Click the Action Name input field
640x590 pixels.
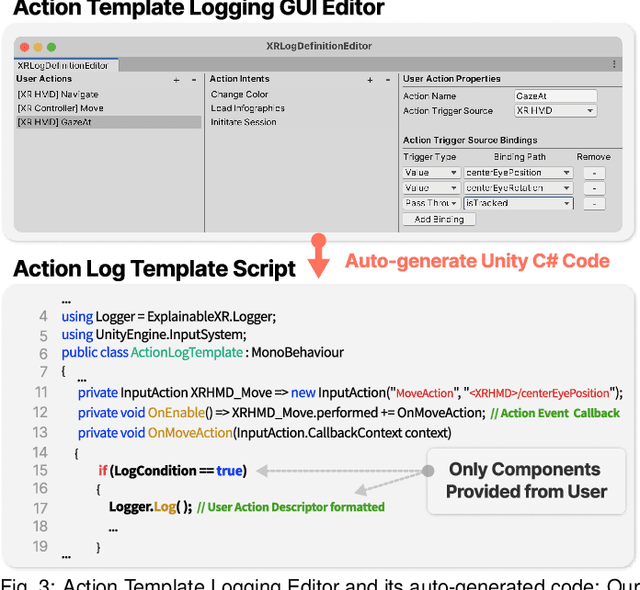pos(555,96)
